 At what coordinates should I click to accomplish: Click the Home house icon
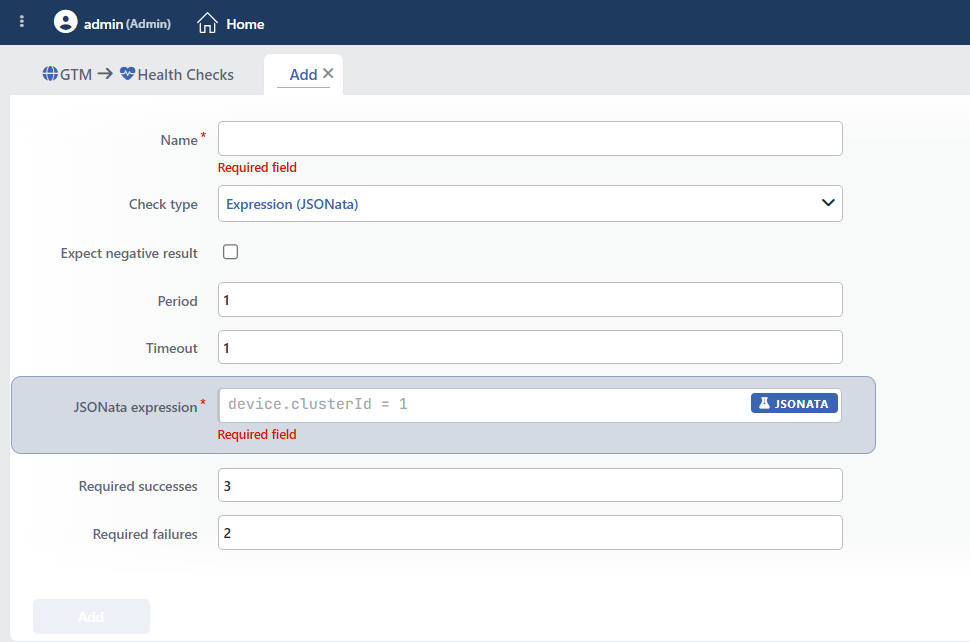click(x=207, y=23)
